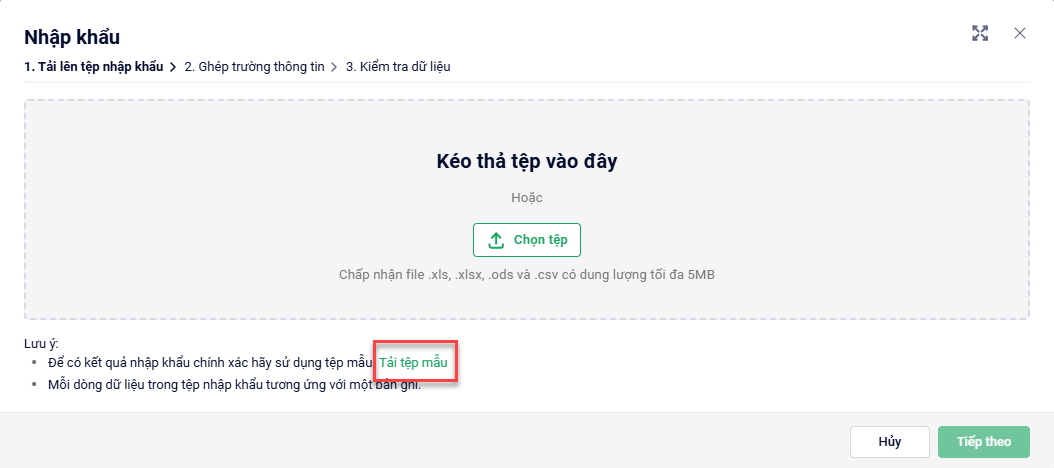Expand the import dialog to fullscreen
Screen dimensions: 1054x468
coord(980,33)
